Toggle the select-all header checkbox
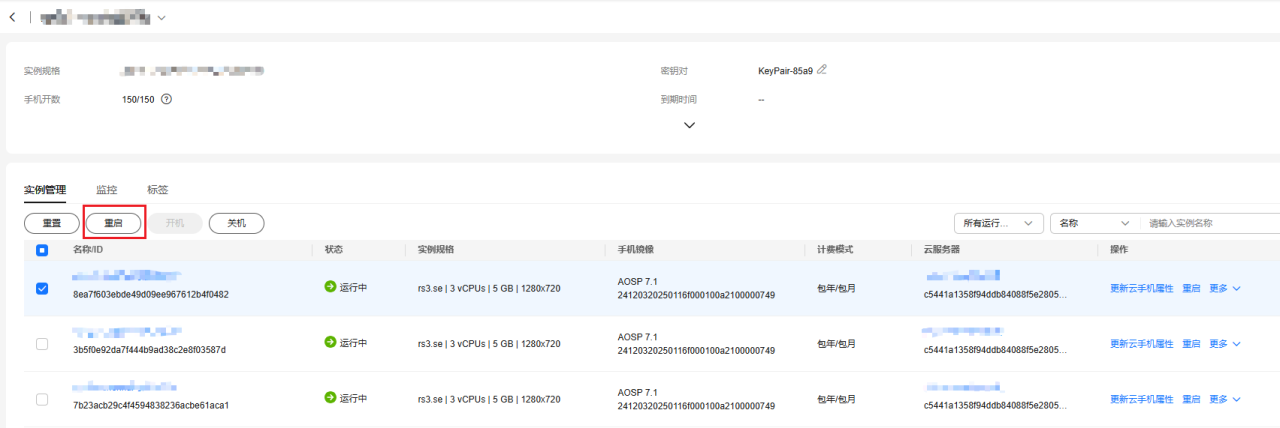1280x428 pixels. (x=42, y=250)
